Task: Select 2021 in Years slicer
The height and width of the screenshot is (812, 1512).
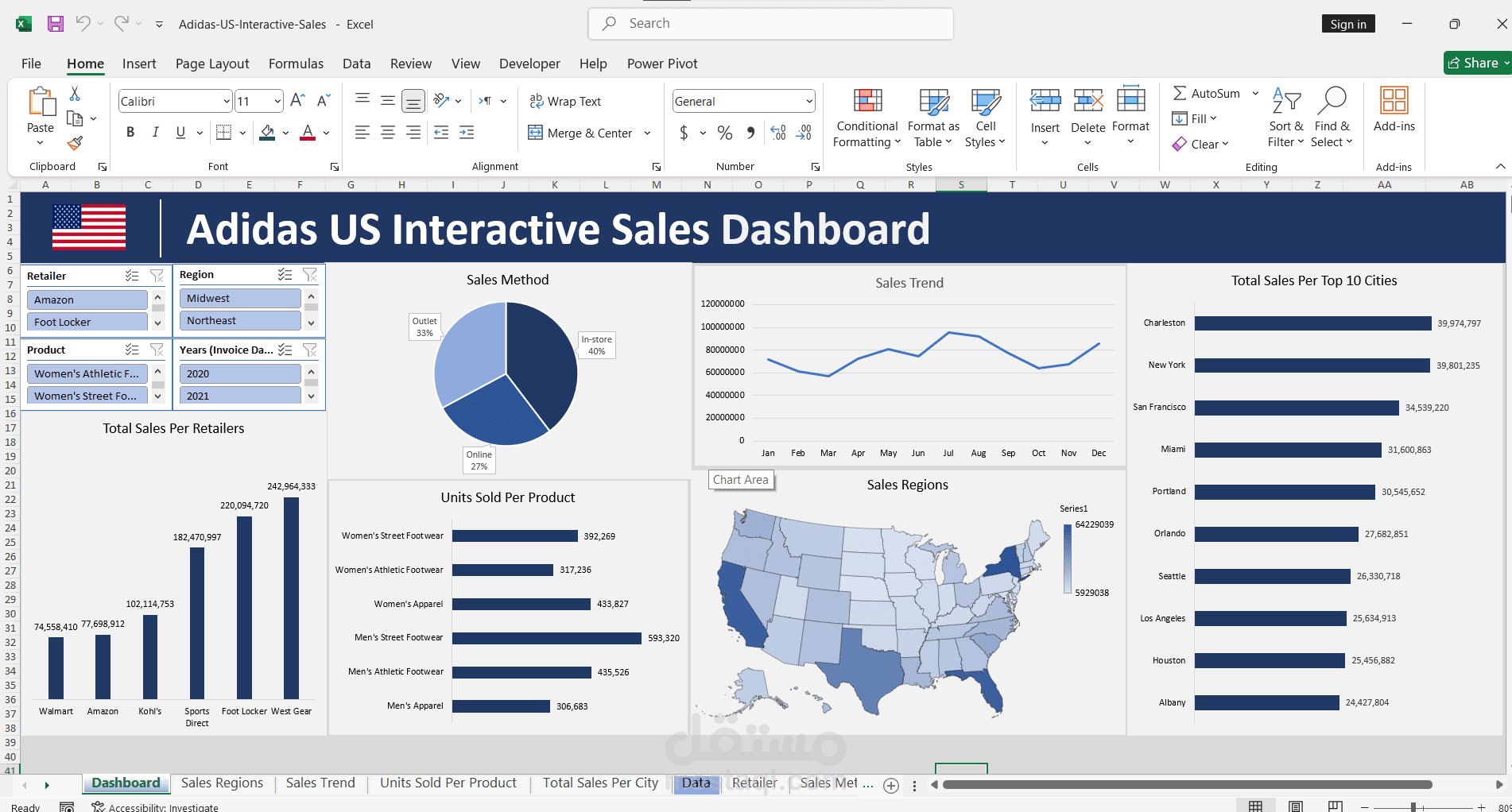Action: click(x=240, y=396)
